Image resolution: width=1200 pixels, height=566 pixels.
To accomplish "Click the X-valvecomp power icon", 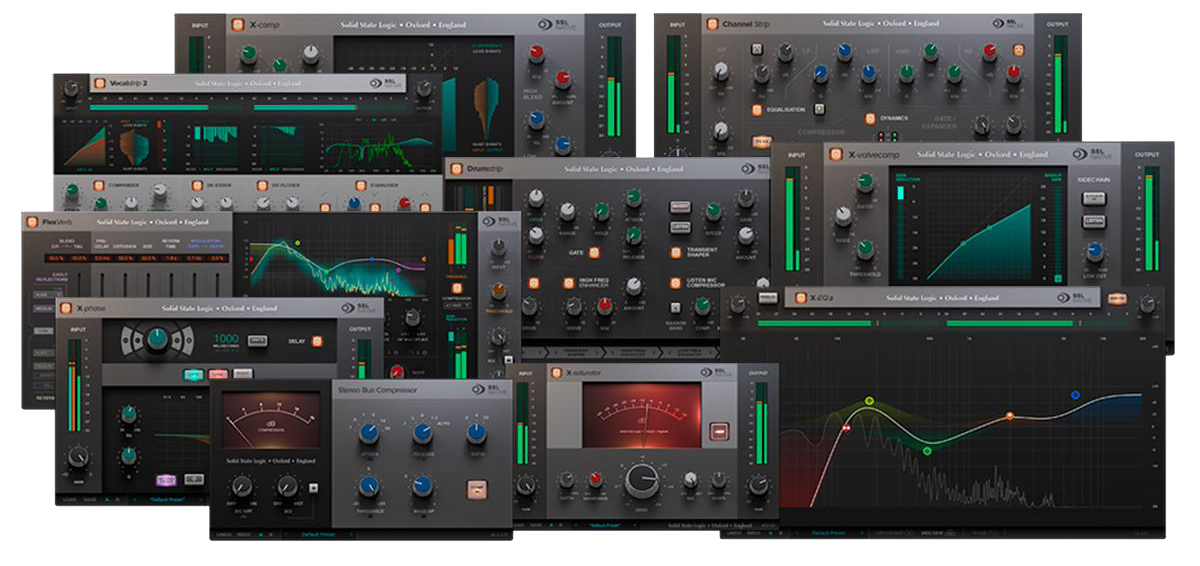I will [835, 154].
